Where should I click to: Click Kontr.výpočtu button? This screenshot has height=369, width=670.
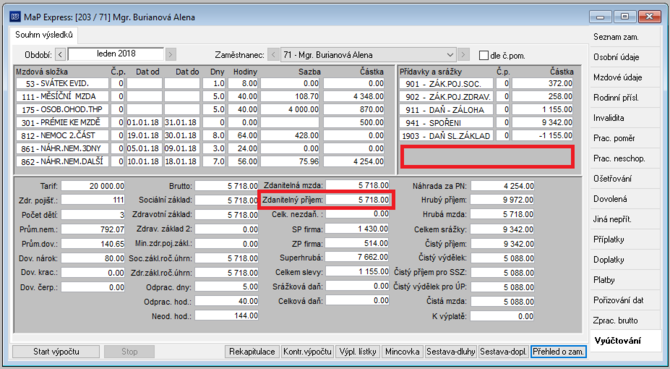(x=307, y=352)
